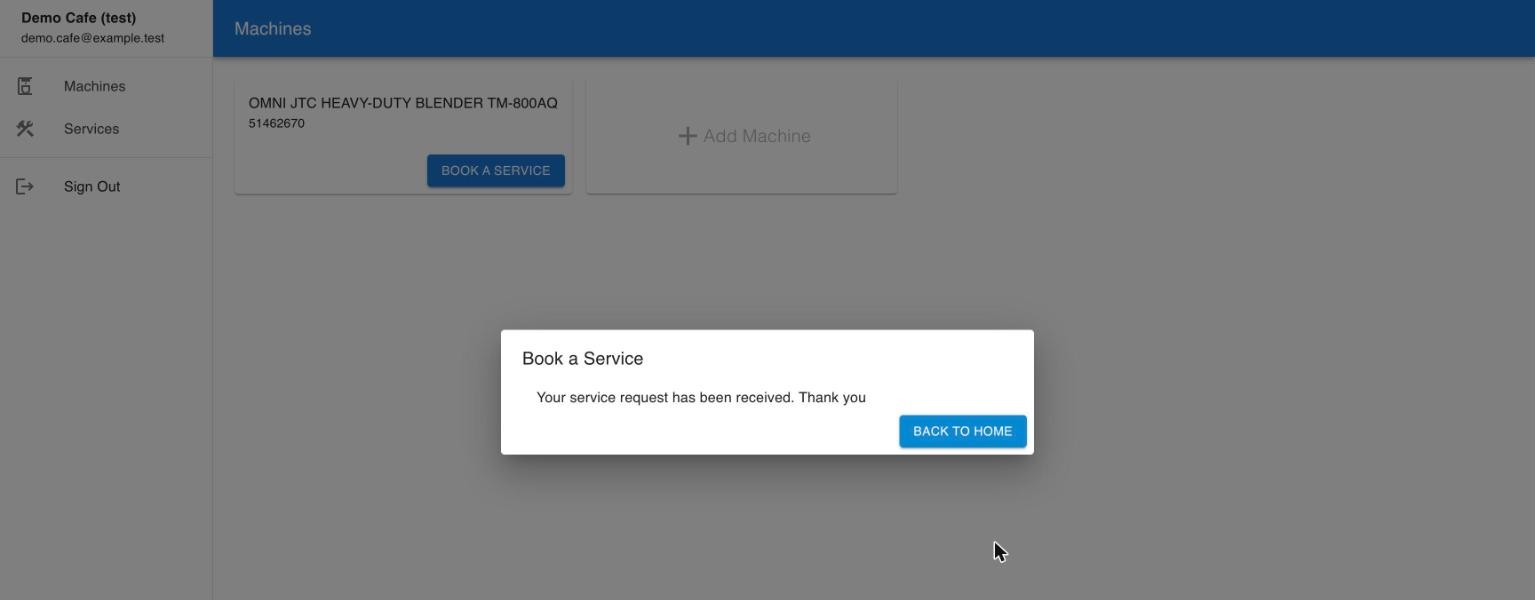This screenshot has width=1535, height=600.
Task: Click the Back to Home button
Action: (962, 431)
